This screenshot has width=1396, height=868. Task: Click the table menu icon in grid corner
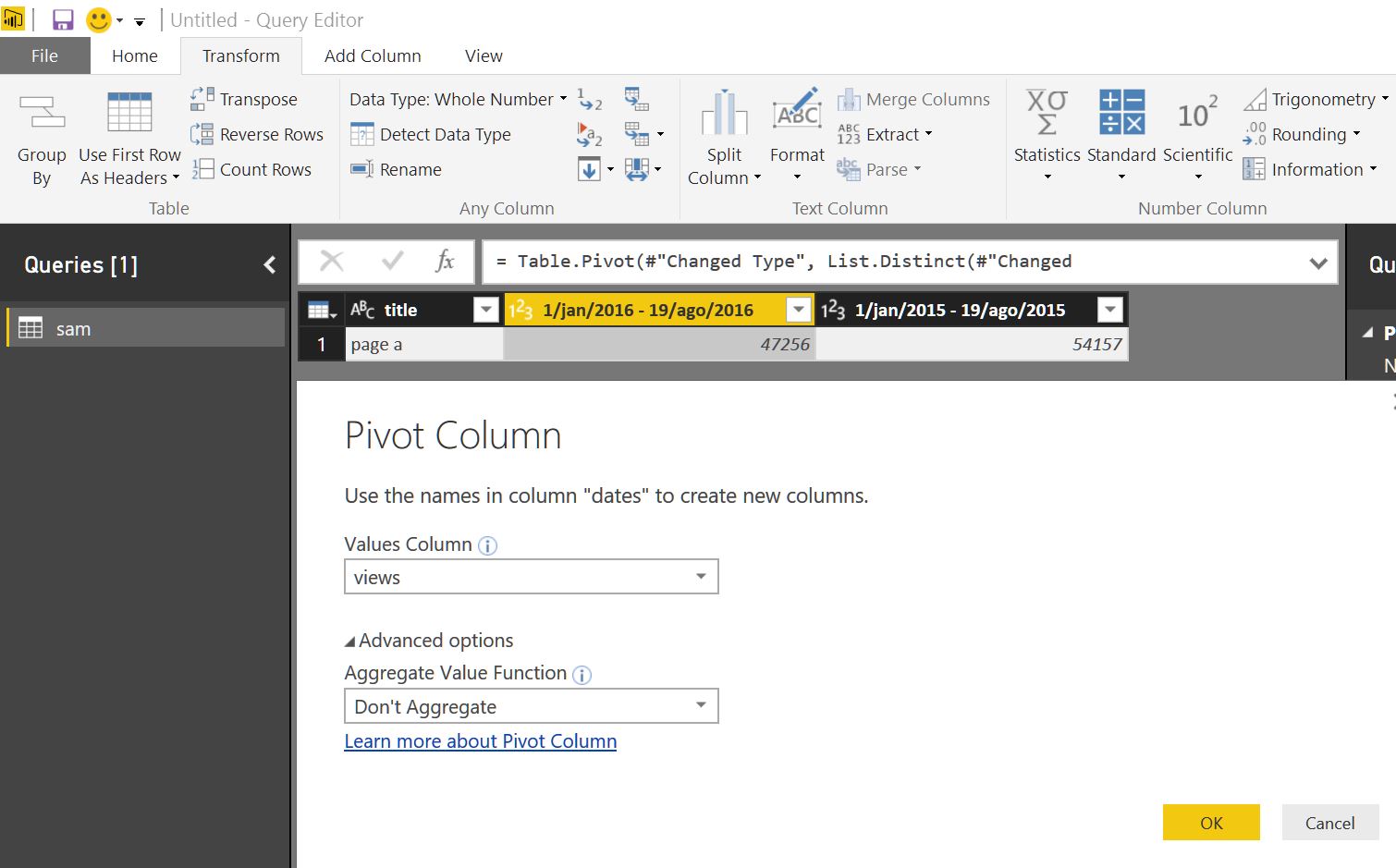click(x=322, y=310)
